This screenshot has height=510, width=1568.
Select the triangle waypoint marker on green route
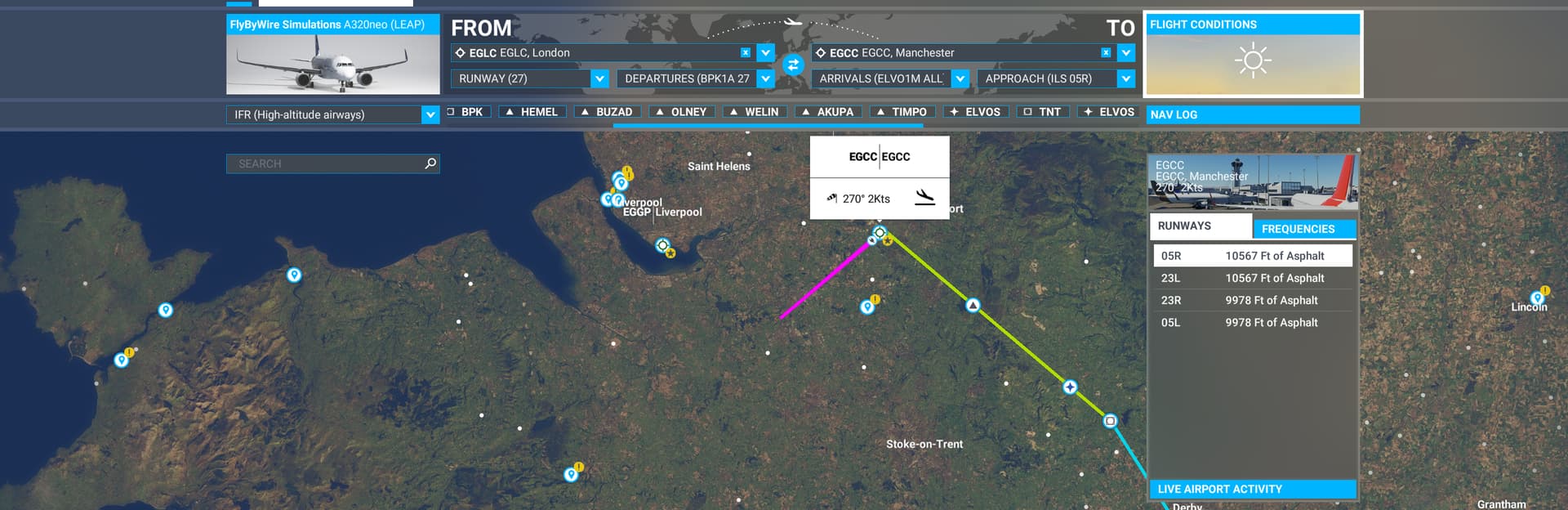[x=973, y=306]
